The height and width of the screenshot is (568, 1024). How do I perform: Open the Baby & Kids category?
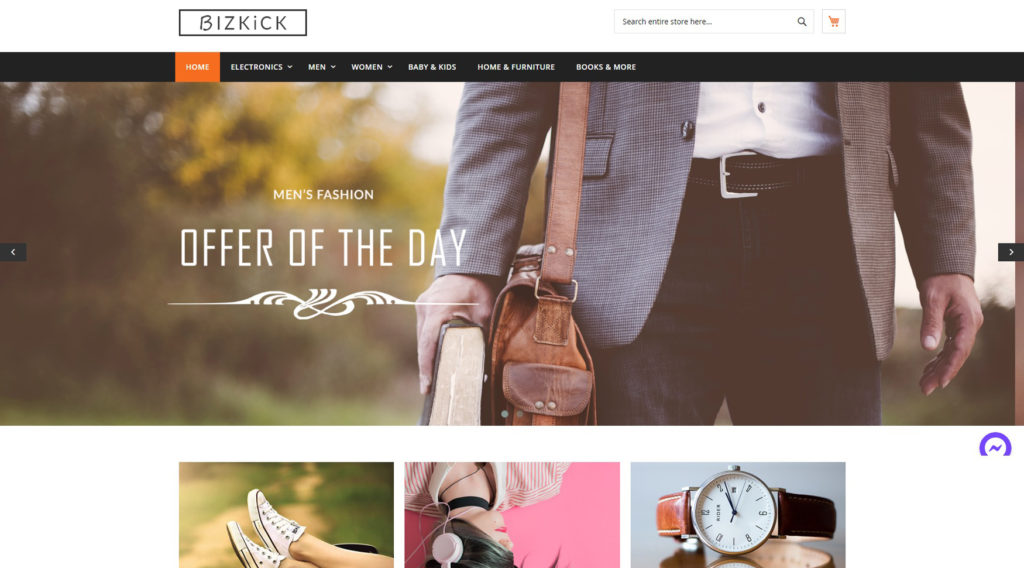[x=432, y=67]
